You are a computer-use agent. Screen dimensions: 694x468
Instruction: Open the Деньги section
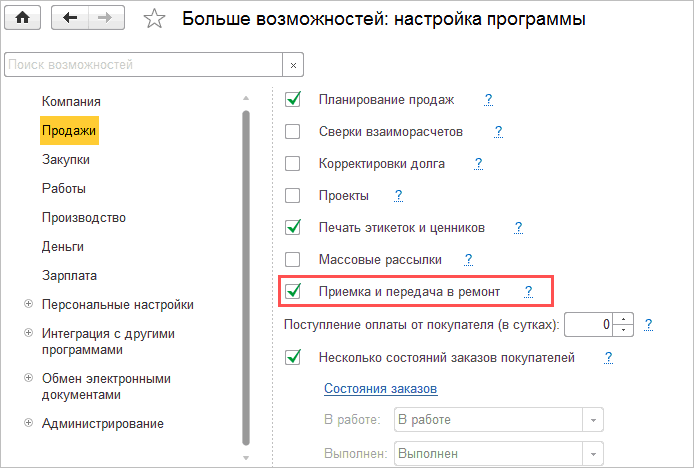pos(62,246)
